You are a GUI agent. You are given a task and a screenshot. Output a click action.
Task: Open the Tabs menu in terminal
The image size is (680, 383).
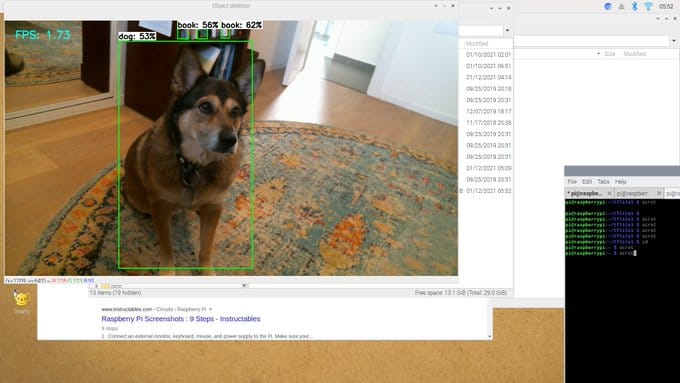coord(603,181)
